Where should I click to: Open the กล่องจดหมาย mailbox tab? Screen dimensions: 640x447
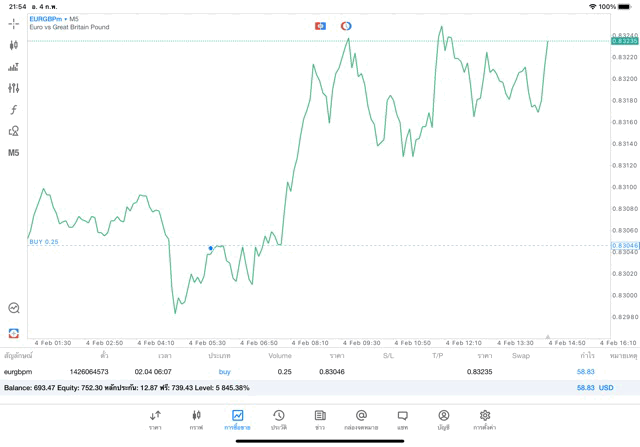coord(361,419)
